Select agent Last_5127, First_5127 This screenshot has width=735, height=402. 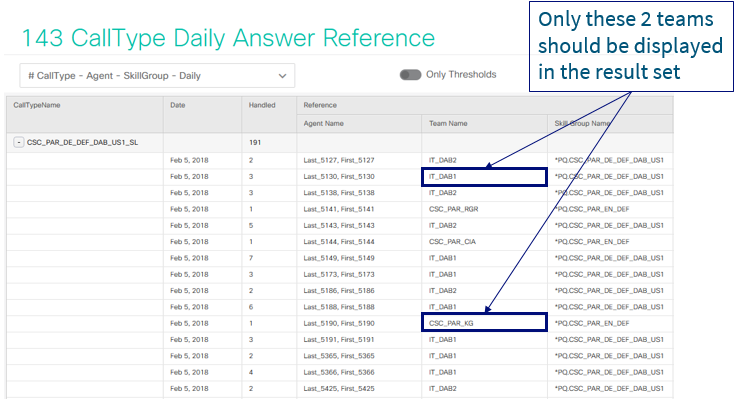pos(339,160)
